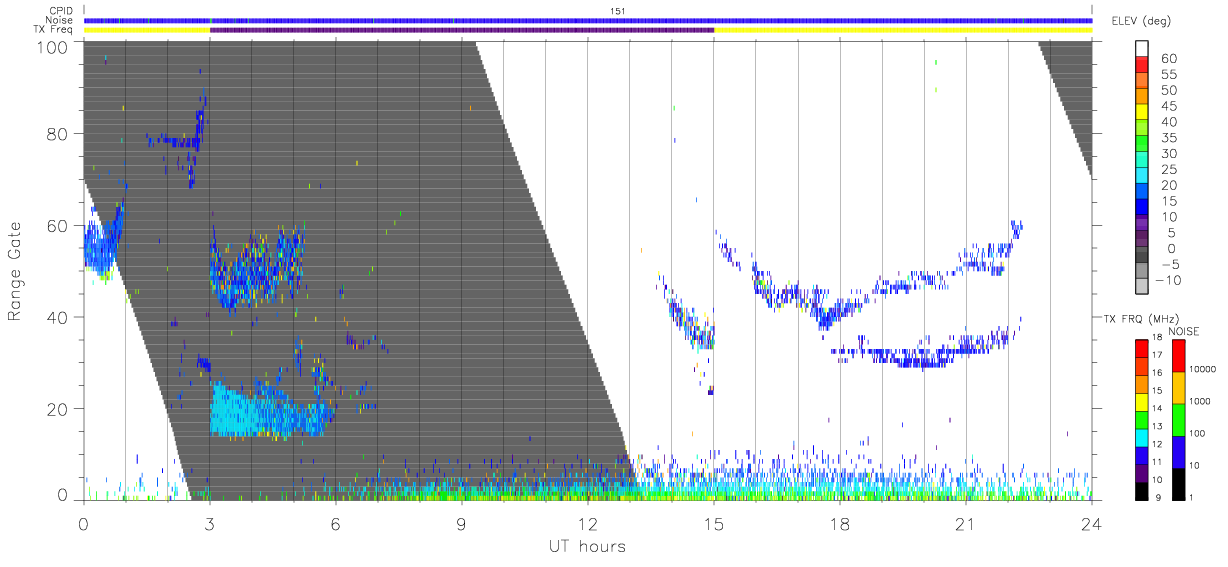Click the "24" tick on UT hours axis

pos(1091,524)
